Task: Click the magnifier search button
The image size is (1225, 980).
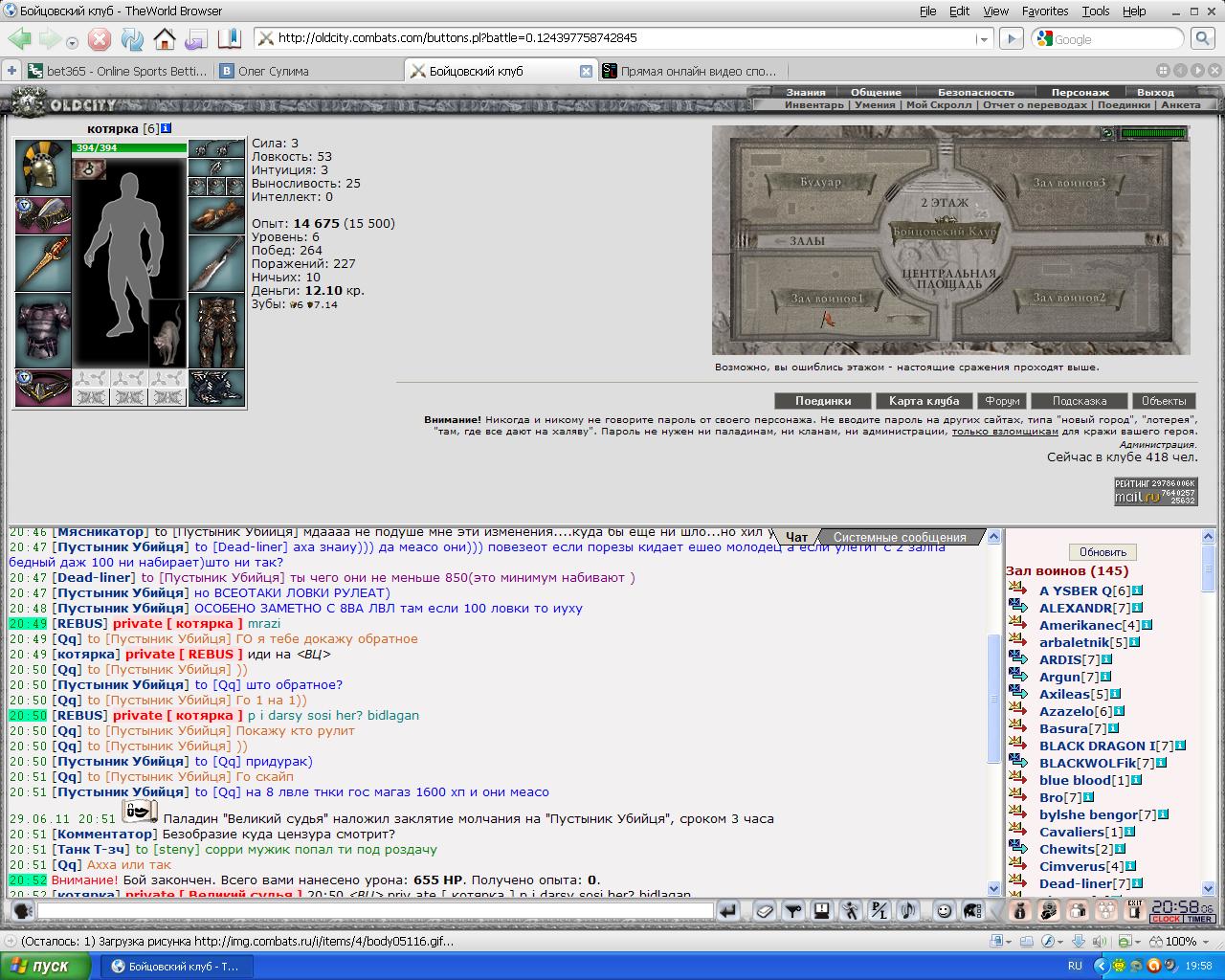Action: (1202, 39)
